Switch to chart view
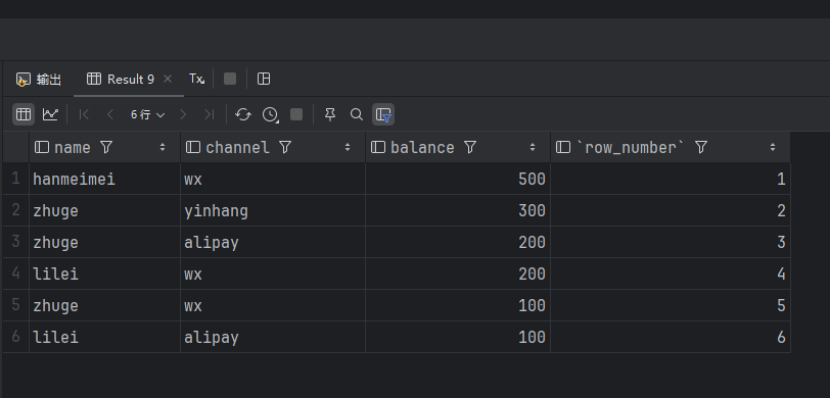Screen dimensions: 830x399 50,114
